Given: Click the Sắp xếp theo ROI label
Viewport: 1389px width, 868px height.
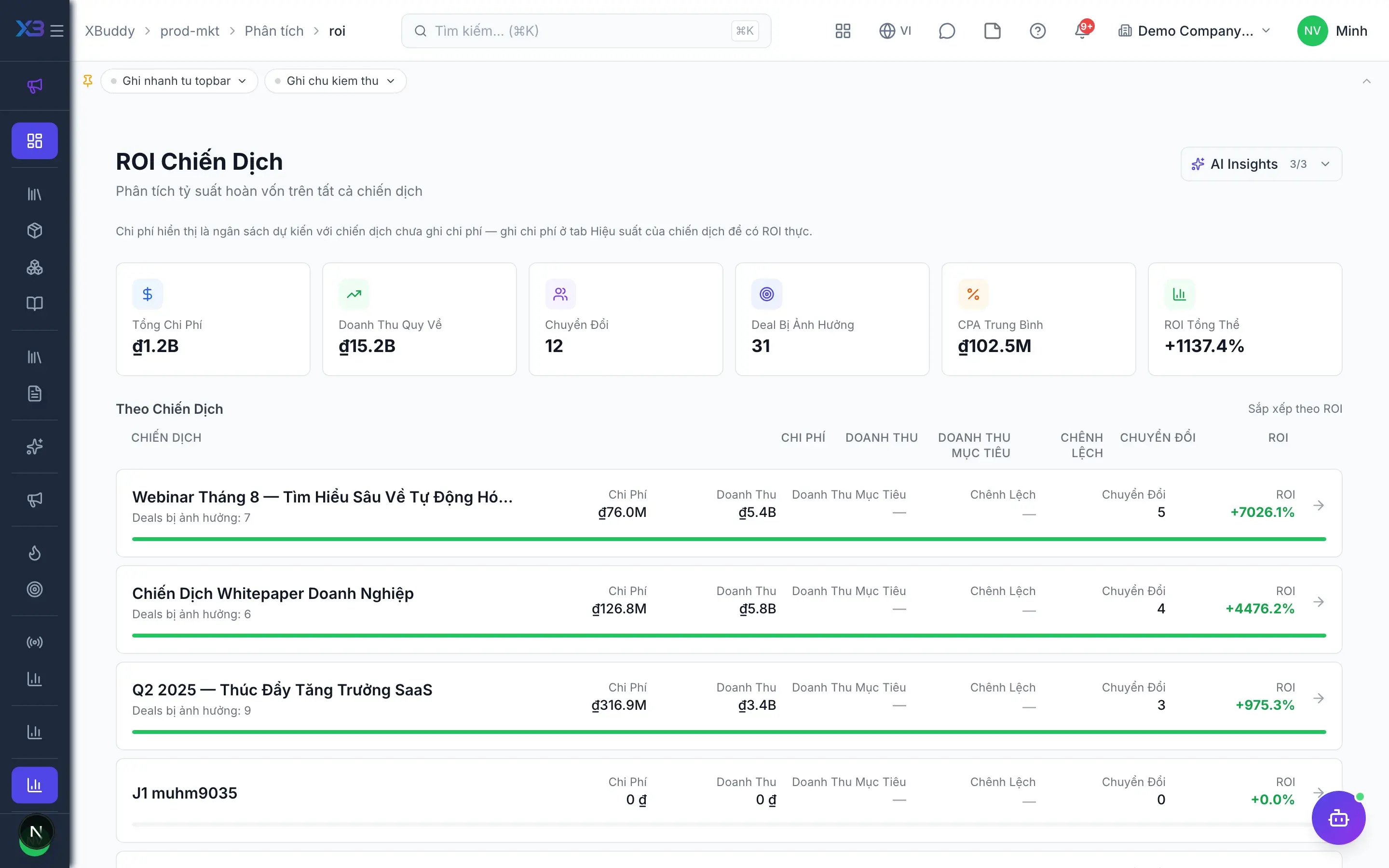Looking at the screenshot, I should click(x=1295, y=409).
